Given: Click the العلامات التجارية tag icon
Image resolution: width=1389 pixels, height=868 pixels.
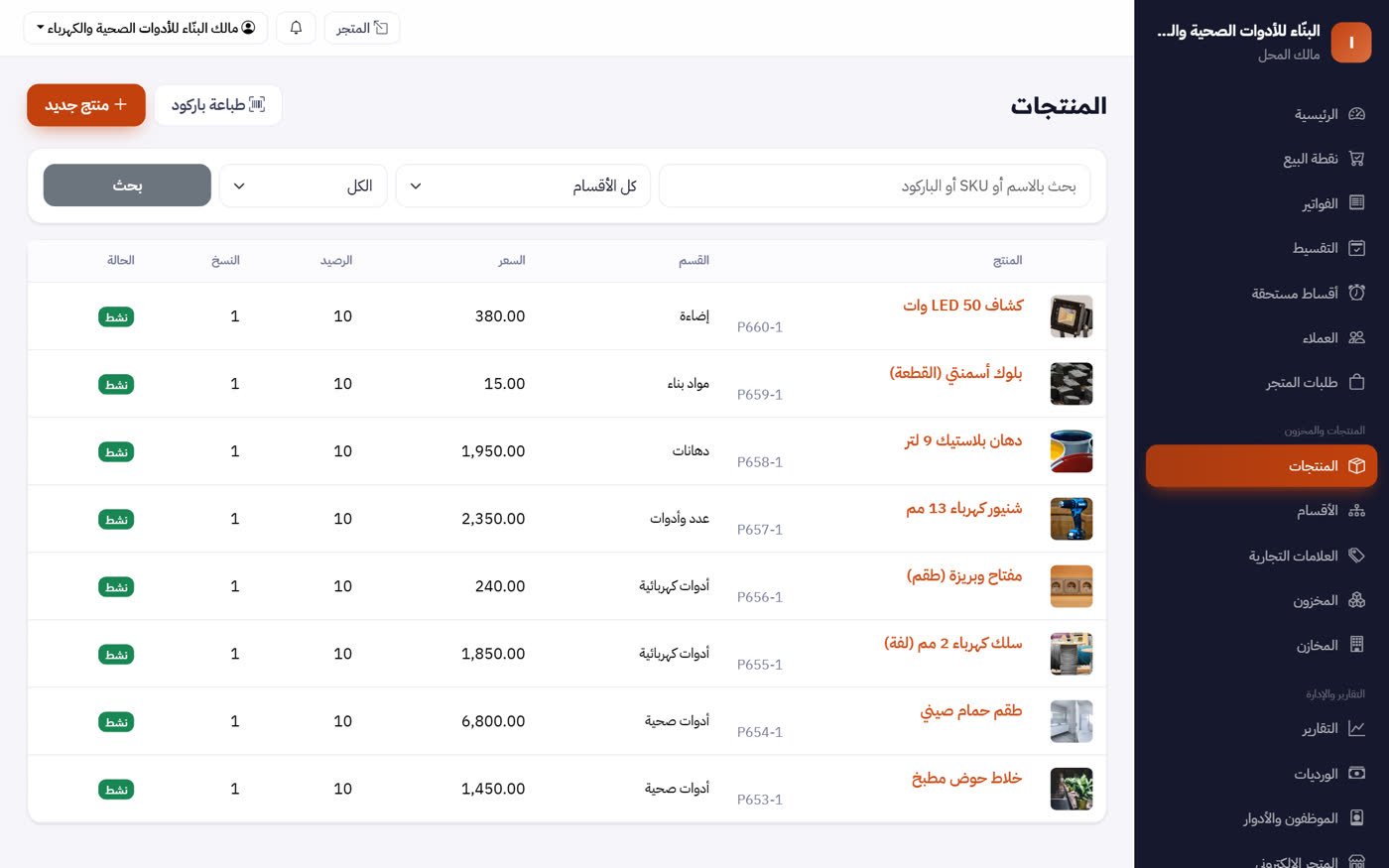Looking at the screenshot, I should point(1356,556).
